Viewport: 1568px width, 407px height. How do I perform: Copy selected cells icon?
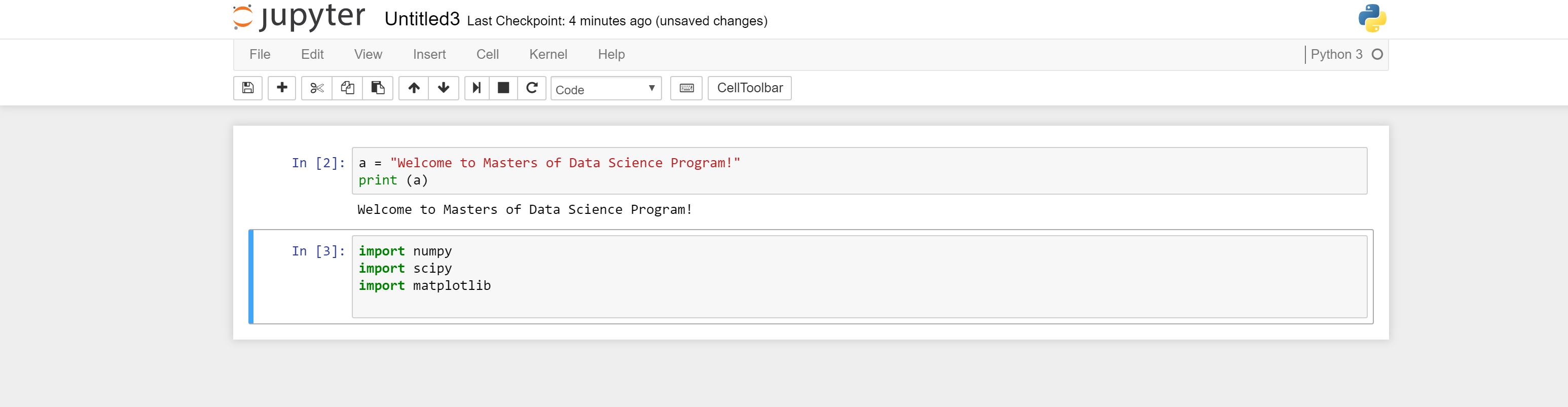pyautogui.click(x=348, y=88)
